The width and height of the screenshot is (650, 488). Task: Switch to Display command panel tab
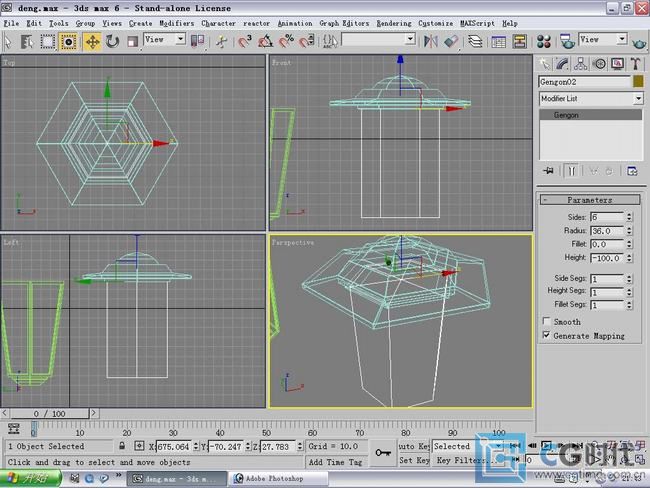coord(617,64)
